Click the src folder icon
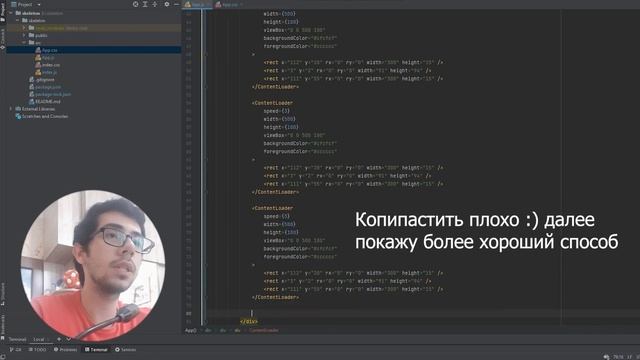 31,42
